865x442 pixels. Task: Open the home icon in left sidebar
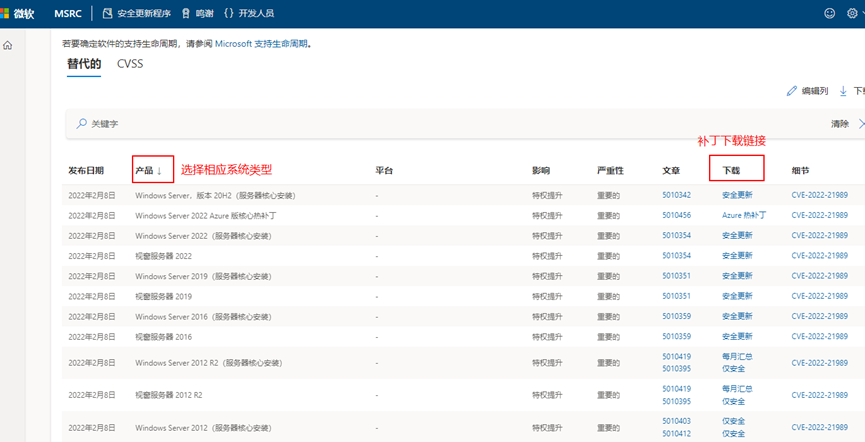coord(8,46)
